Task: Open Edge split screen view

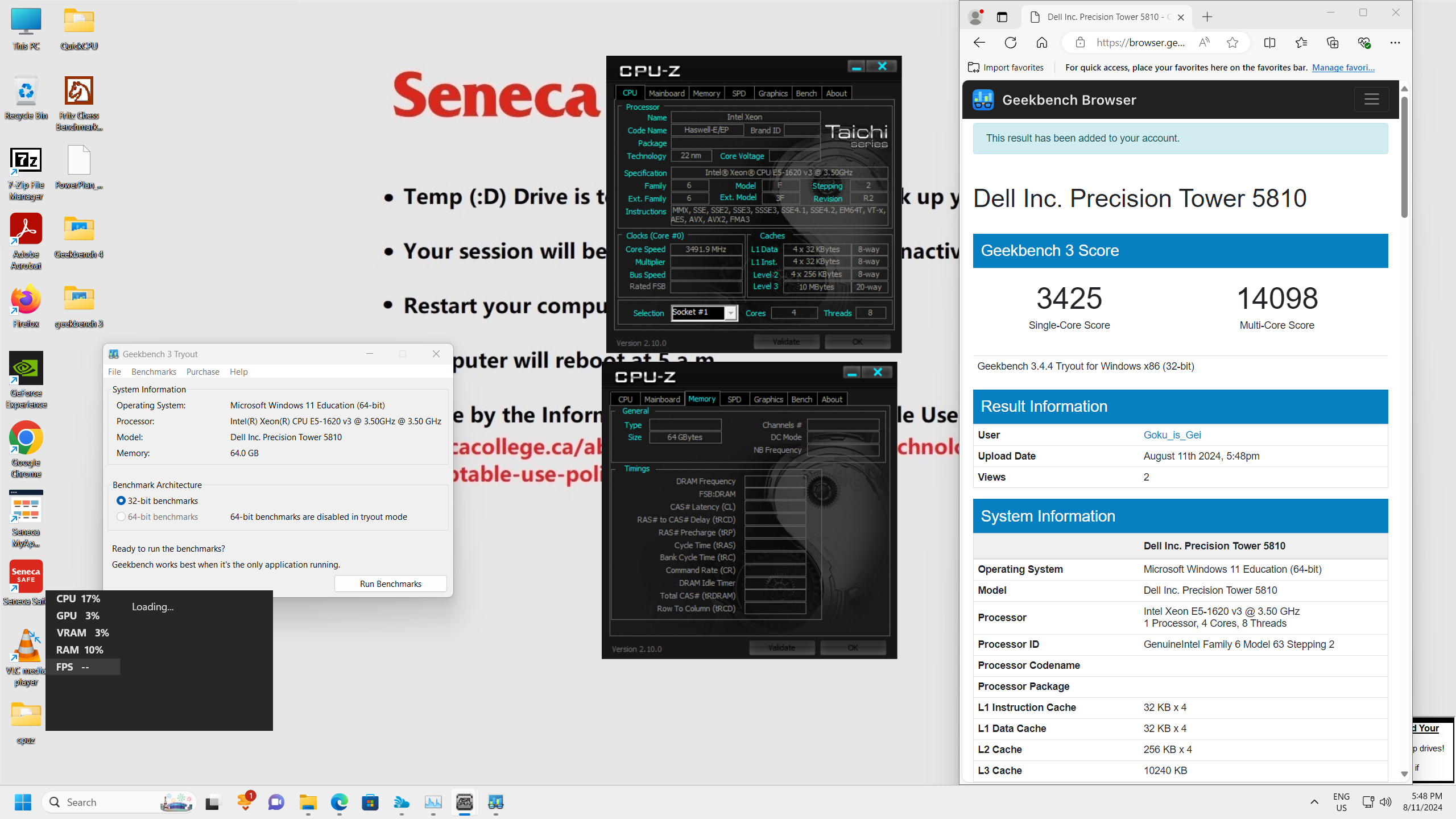Action: click(1269, 43)
